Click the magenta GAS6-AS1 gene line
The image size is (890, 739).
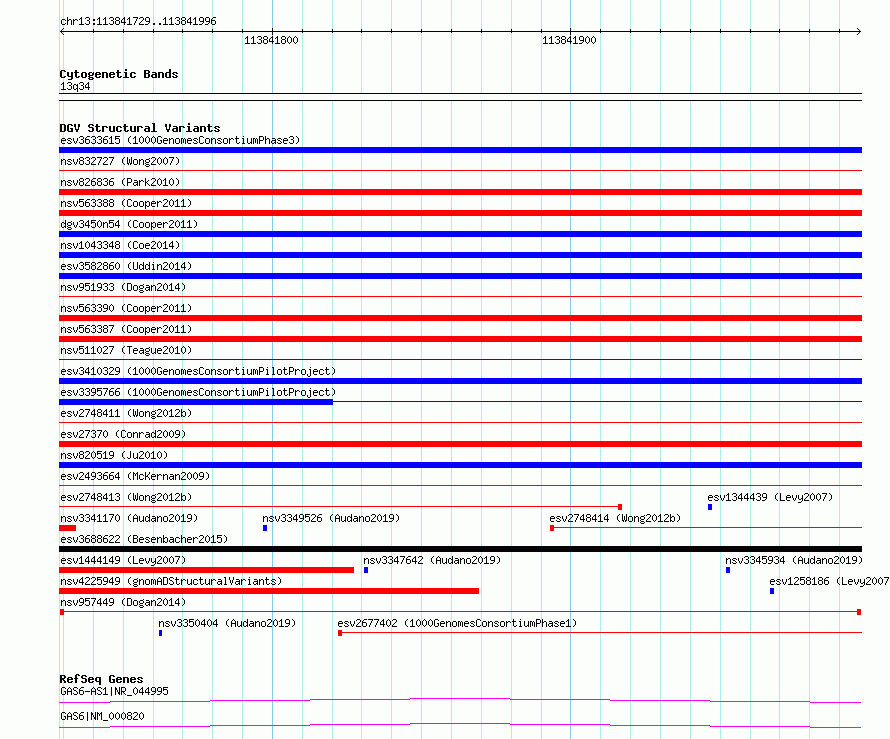(460, 700)
